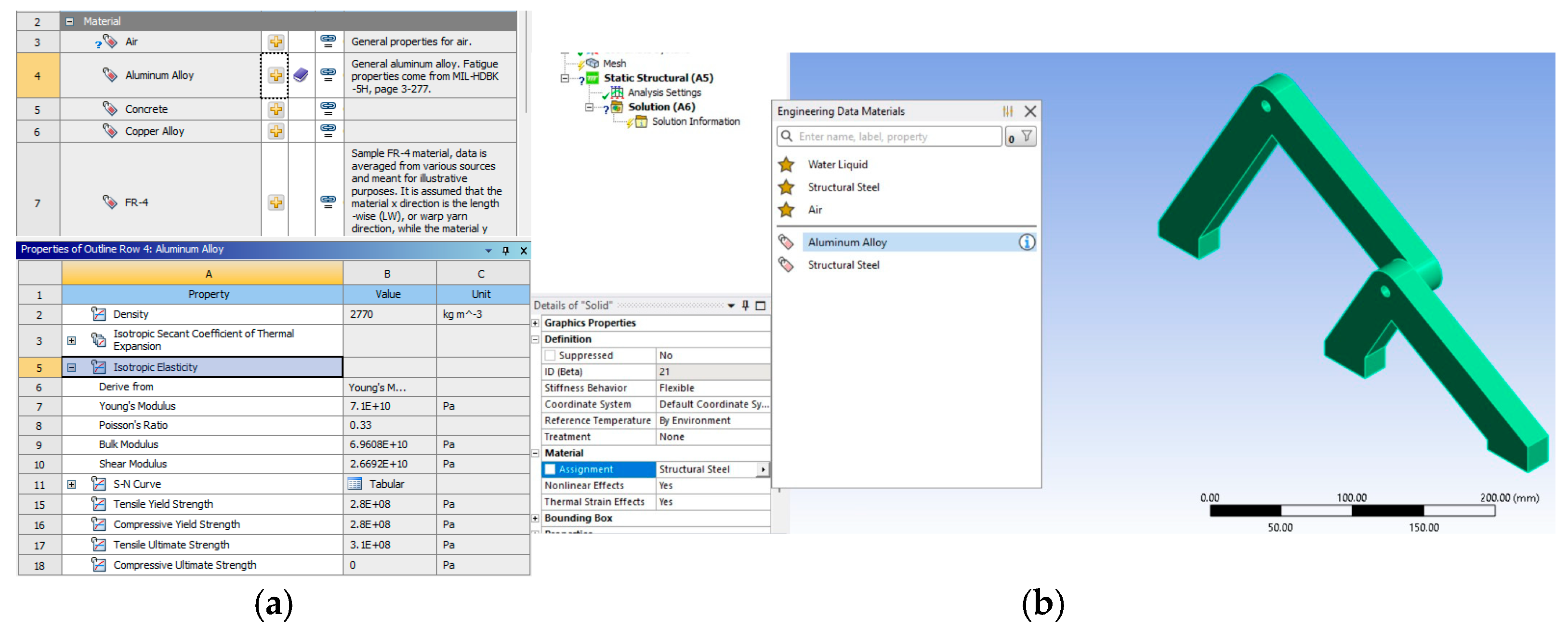This screenshot has width=1568, height=629.
Task: Choose Aluminum Alloy from the materials list
Action: point(847,242)
